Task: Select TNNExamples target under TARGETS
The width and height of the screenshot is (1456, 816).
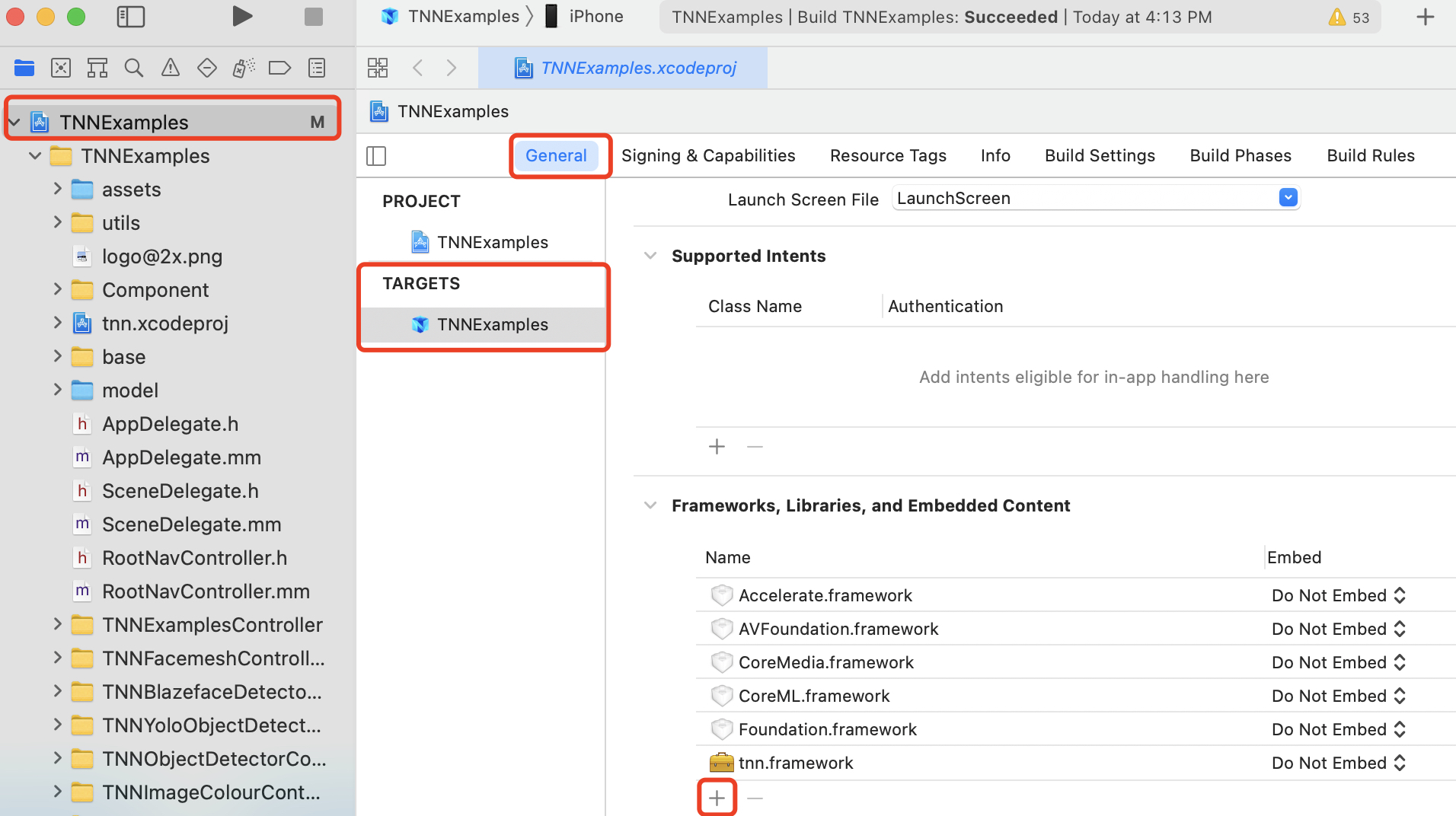Action: coord(483,324)
